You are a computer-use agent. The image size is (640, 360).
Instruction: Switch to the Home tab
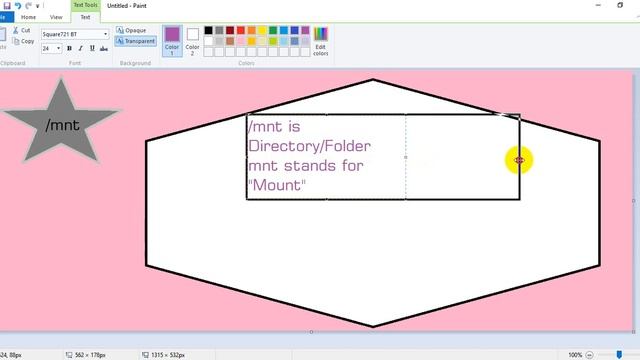coord(28,17)
